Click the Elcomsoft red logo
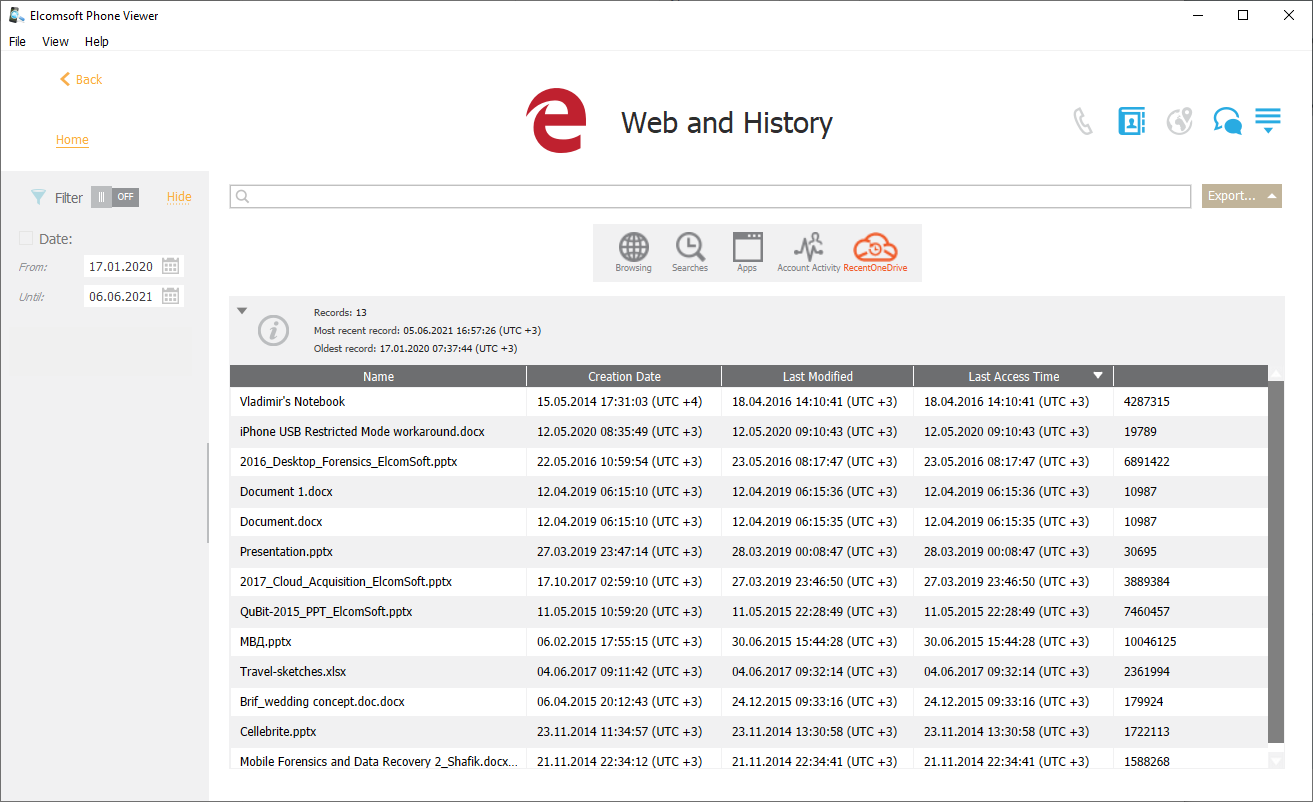This screenshot has width=1313, height=802. point(556,121)
